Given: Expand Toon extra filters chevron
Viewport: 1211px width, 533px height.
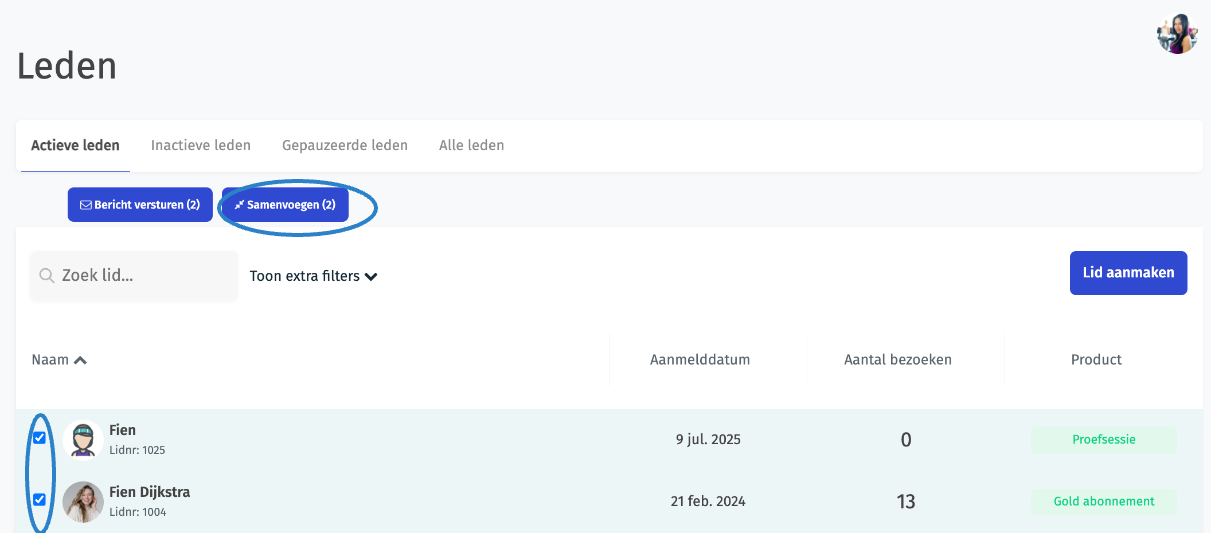Looking at the screenshot, I should (371, 277).
